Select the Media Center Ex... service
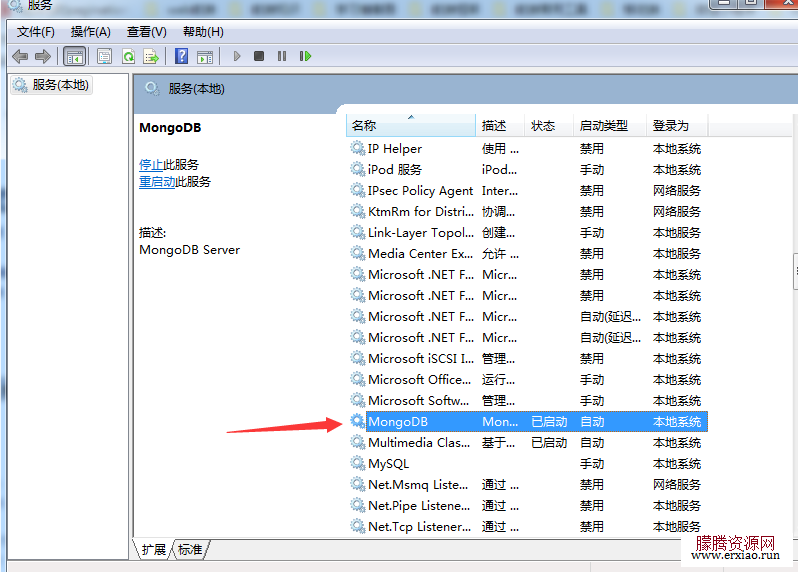The image size is (798, 572). pos(527,253)
